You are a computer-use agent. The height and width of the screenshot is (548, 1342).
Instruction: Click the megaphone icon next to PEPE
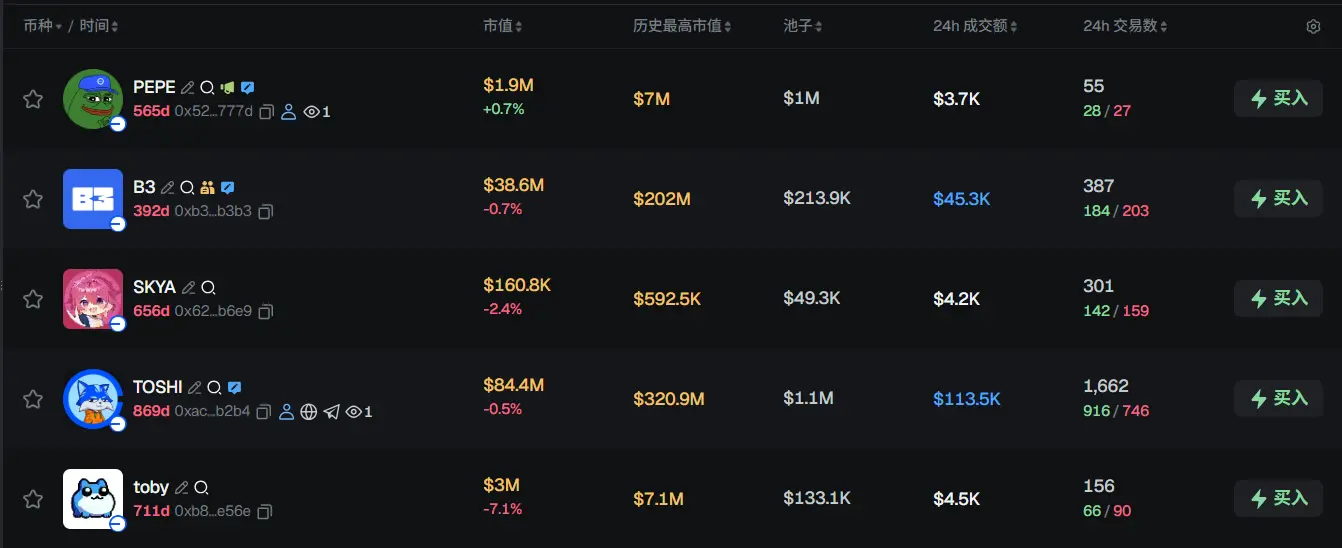click(227, 87)
